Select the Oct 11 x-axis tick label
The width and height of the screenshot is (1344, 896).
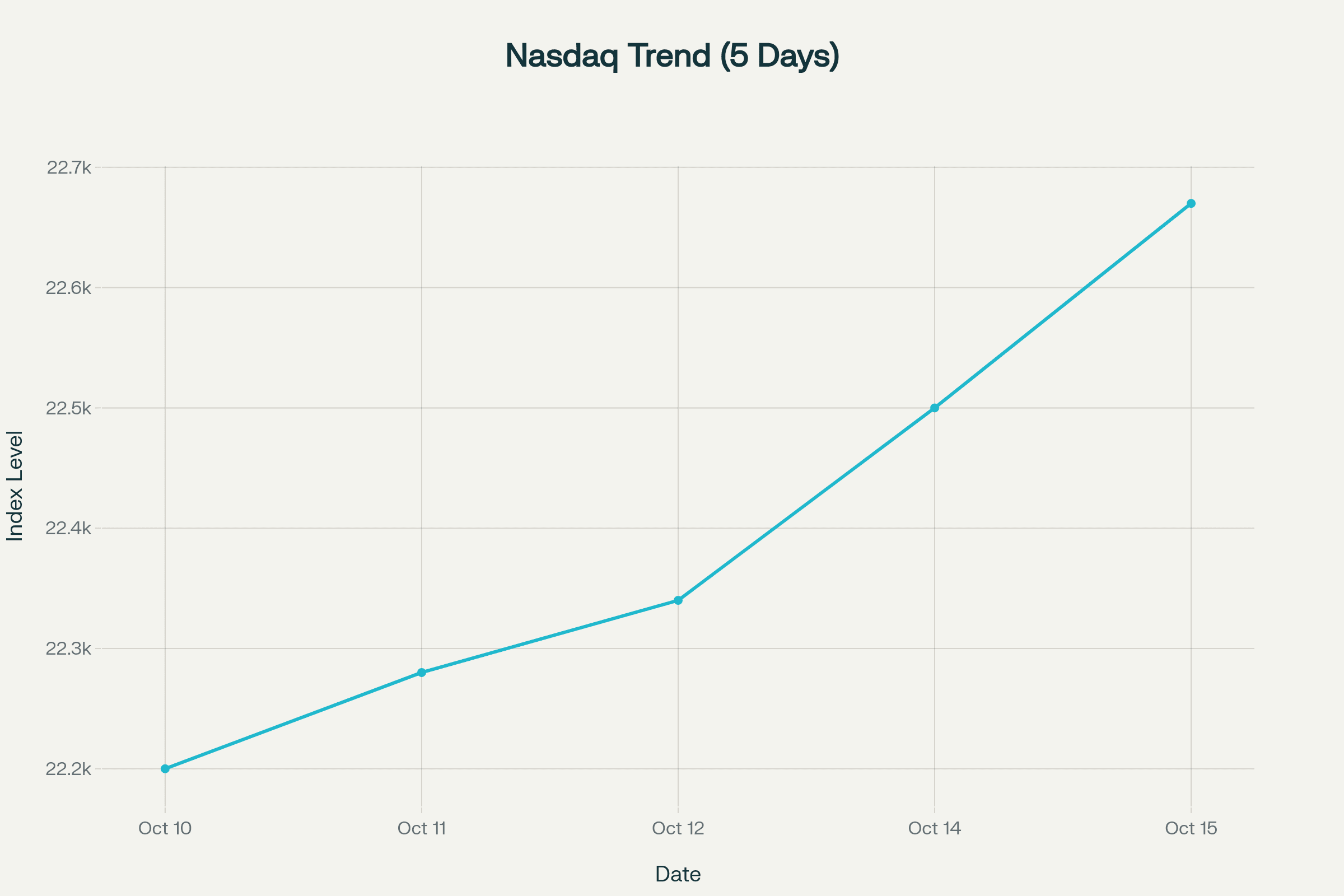coord(422,828)
